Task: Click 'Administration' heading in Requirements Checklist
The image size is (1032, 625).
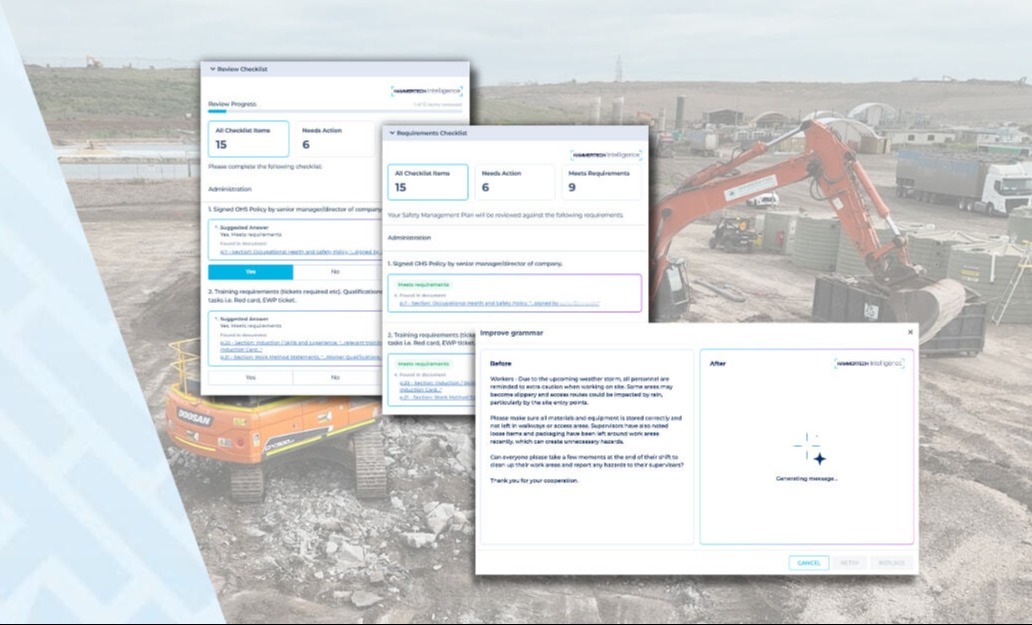Action: (x=409, y=238)
